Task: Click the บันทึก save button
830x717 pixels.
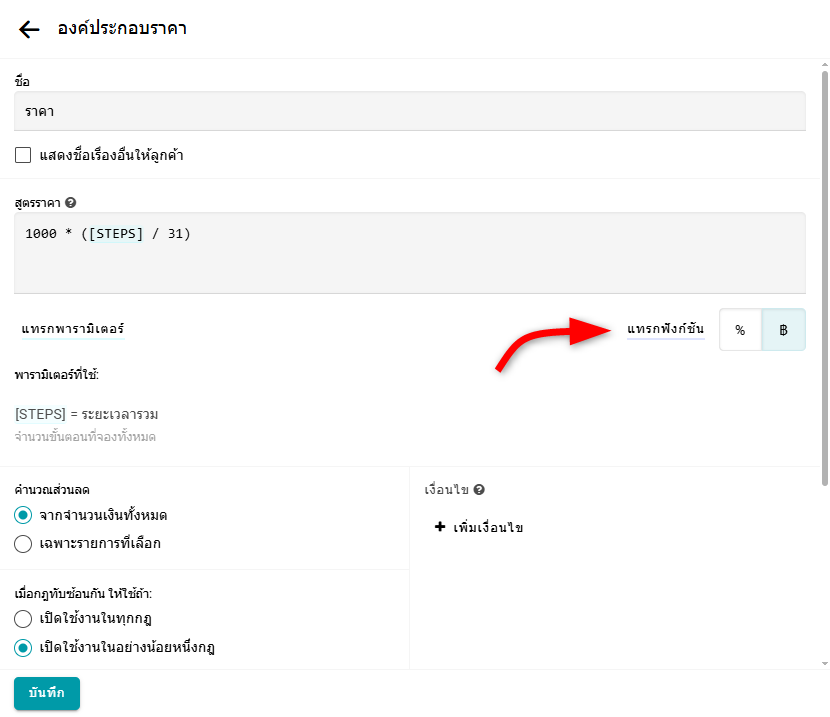Action: click(x=47, y=693)
